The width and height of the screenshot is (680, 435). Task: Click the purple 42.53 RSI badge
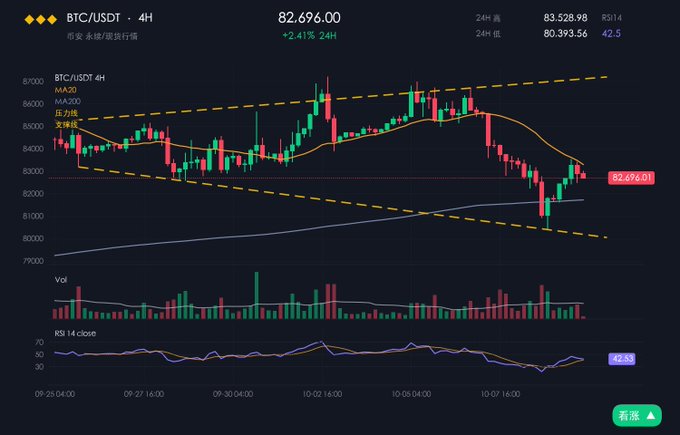tap(622, 359)
